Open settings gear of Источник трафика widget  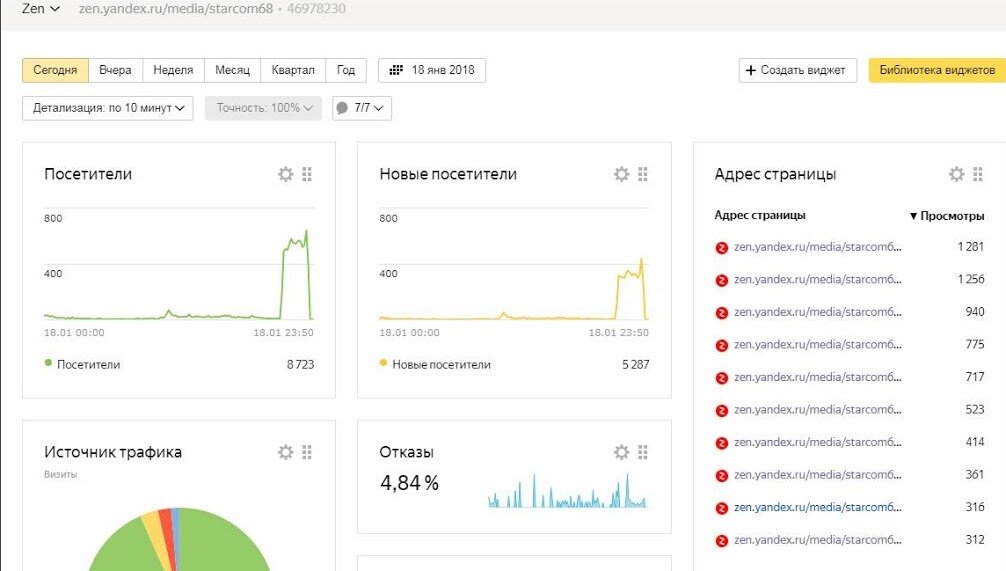click(x=286, y=452)
